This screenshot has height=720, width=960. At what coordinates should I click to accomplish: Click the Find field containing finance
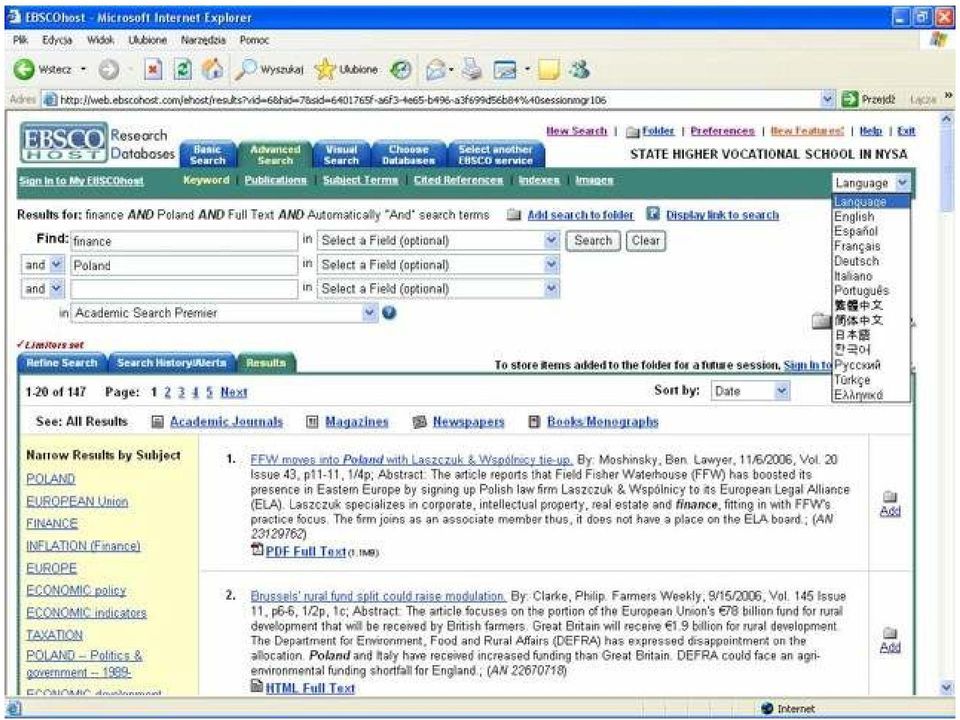pyautogui.click(x=184, y=241)
